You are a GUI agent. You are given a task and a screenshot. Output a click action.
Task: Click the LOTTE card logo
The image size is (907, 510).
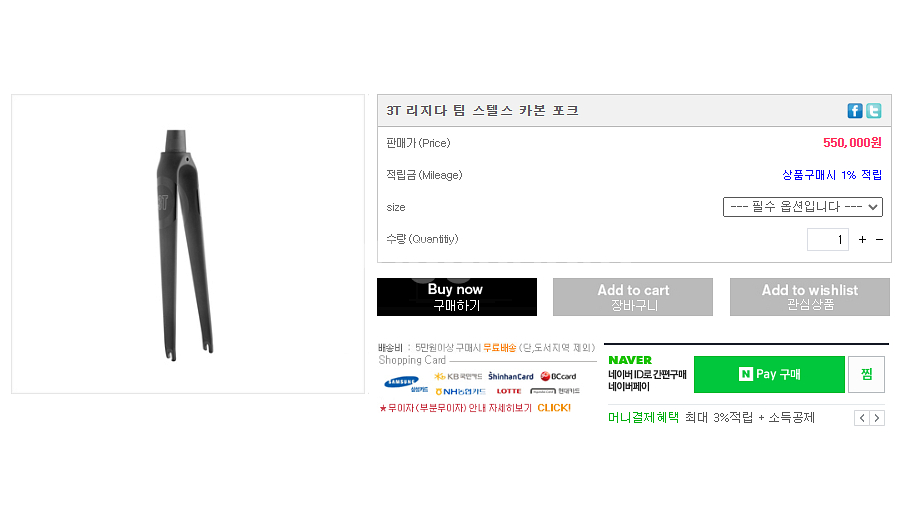(x=508, y=391)
